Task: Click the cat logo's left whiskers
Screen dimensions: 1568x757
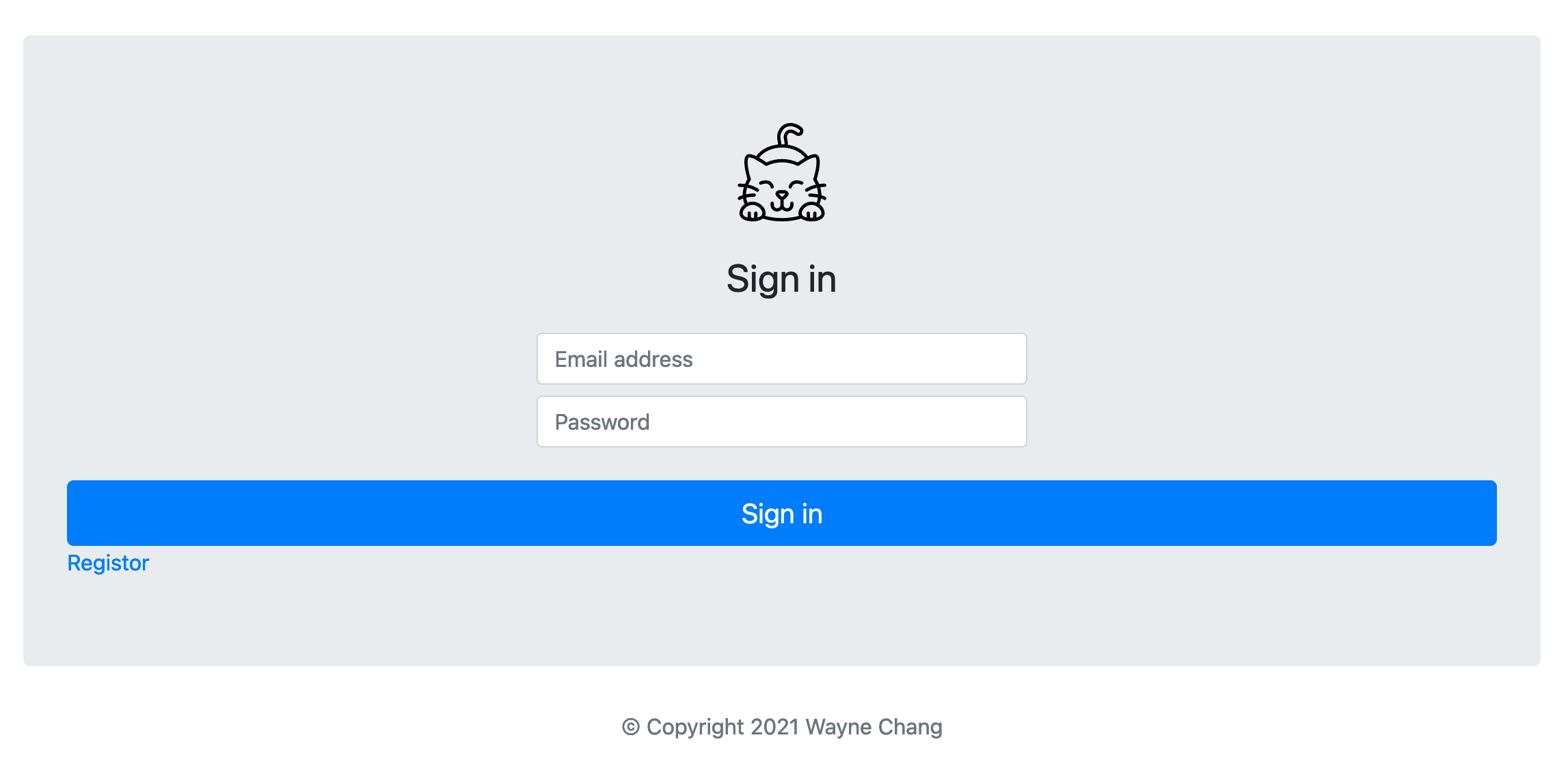Action: tap(748, 191)
